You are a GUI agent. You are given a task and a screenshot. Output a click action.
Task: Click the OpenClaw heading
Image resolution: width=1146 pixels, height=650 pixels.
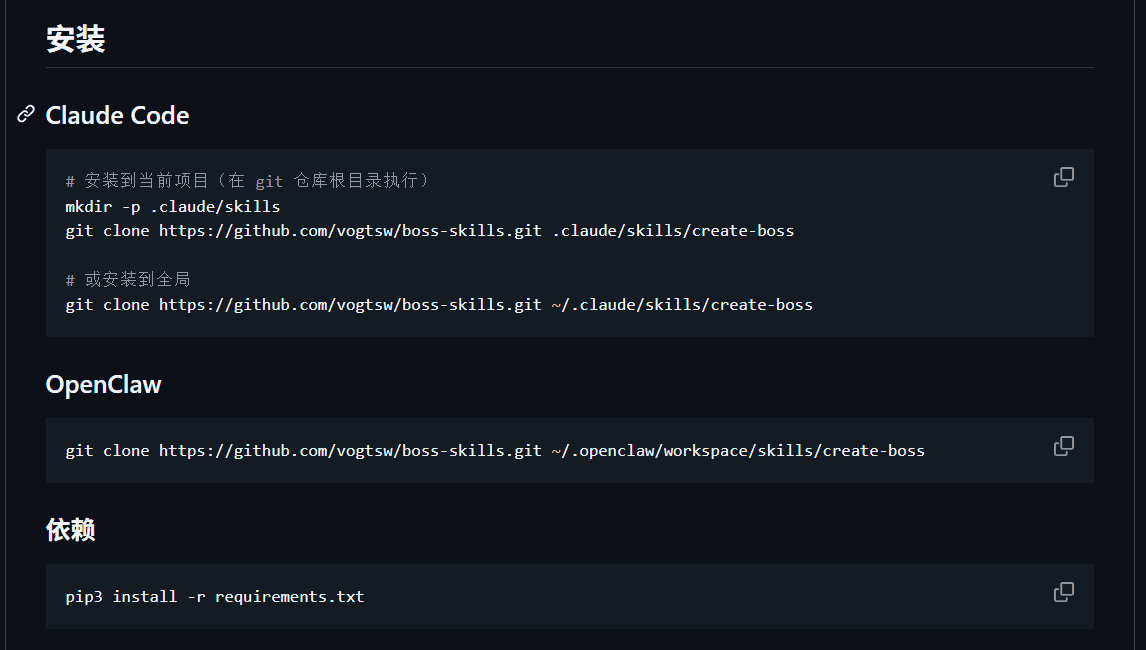[x=103, y=385]
